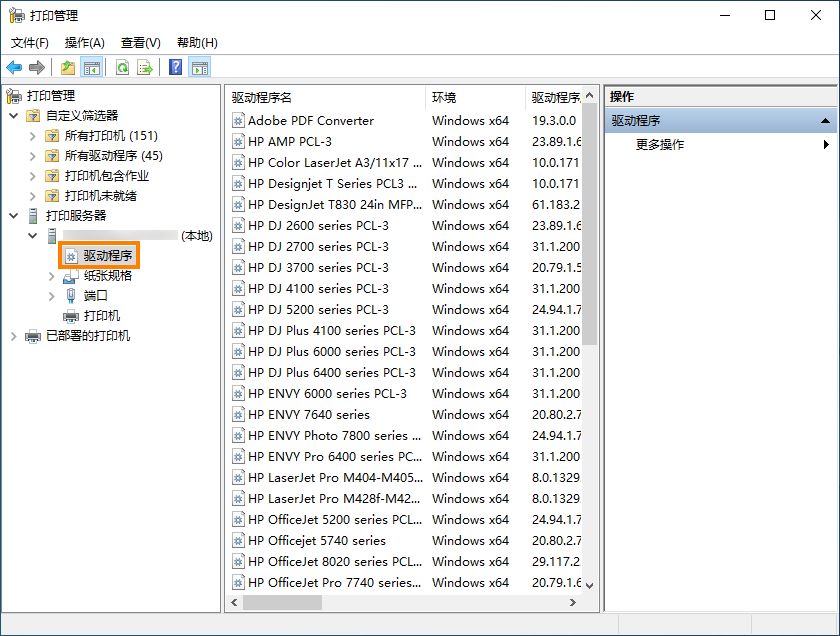Open the 操作(A) menu
Image resolution: width=840 pixels, height=636 pixels.
pos(84,43)
